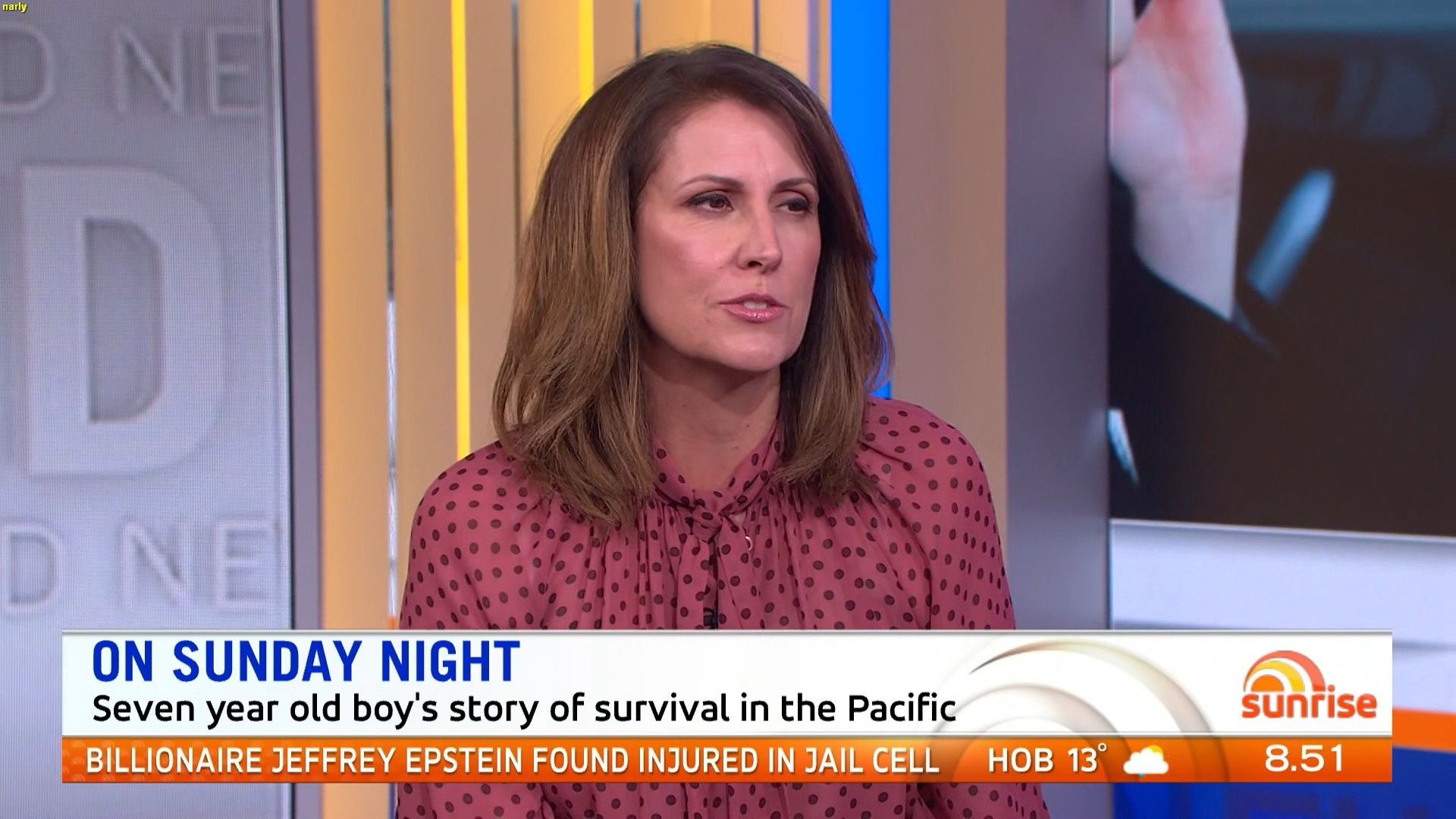
Task: Click the HOB 13 temperature readout
Action: [1043, 761]
